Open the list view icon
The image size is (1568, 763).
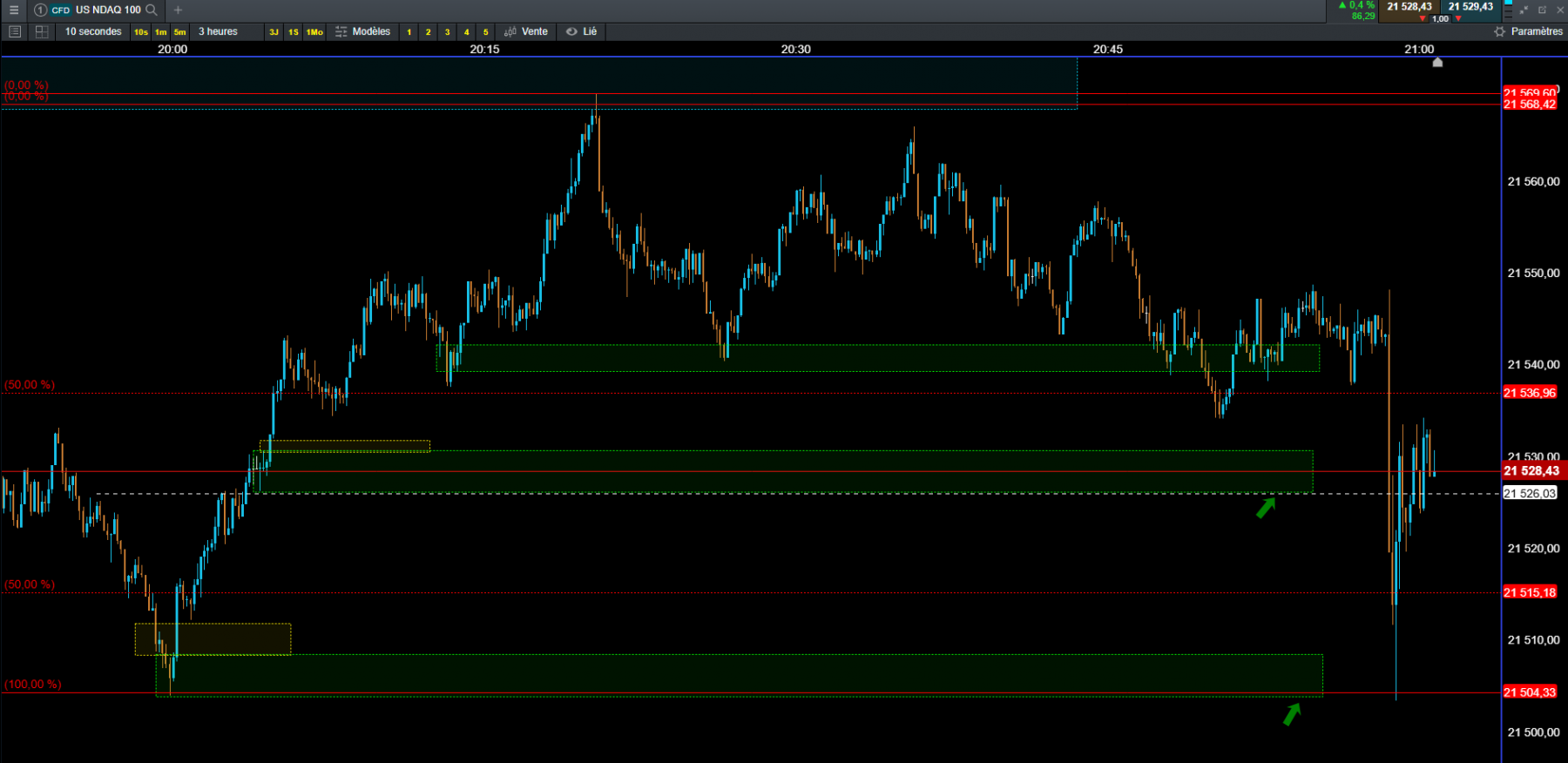pyautogui.click(x=14, y=31)
